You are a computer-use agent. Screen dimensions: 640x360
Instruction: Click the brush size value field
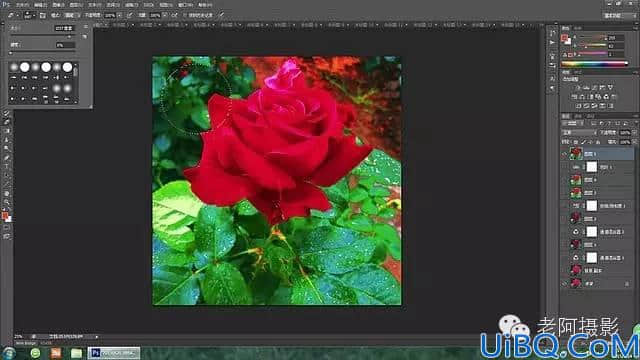point(64,28)
